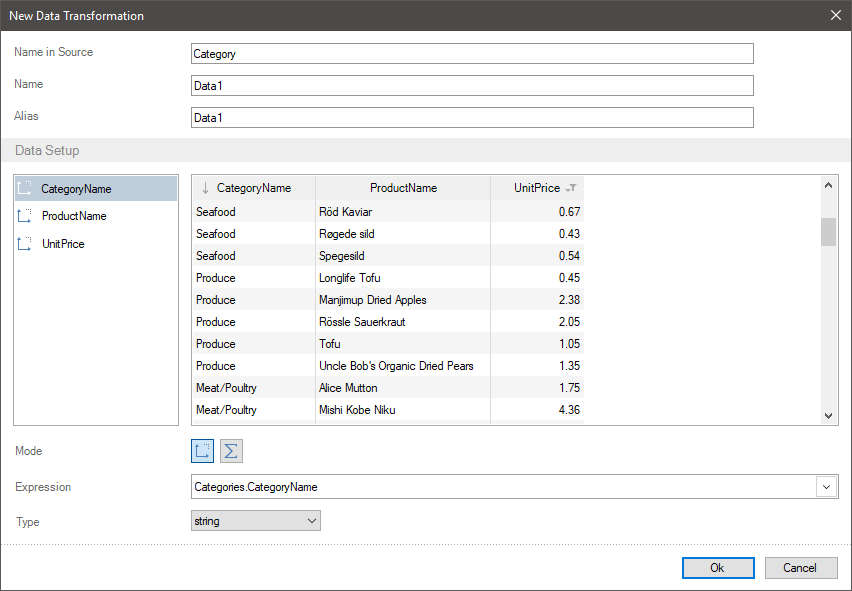Select the ProductName item in field list
The height and width of the screenshot is (591, 852).
74,216
